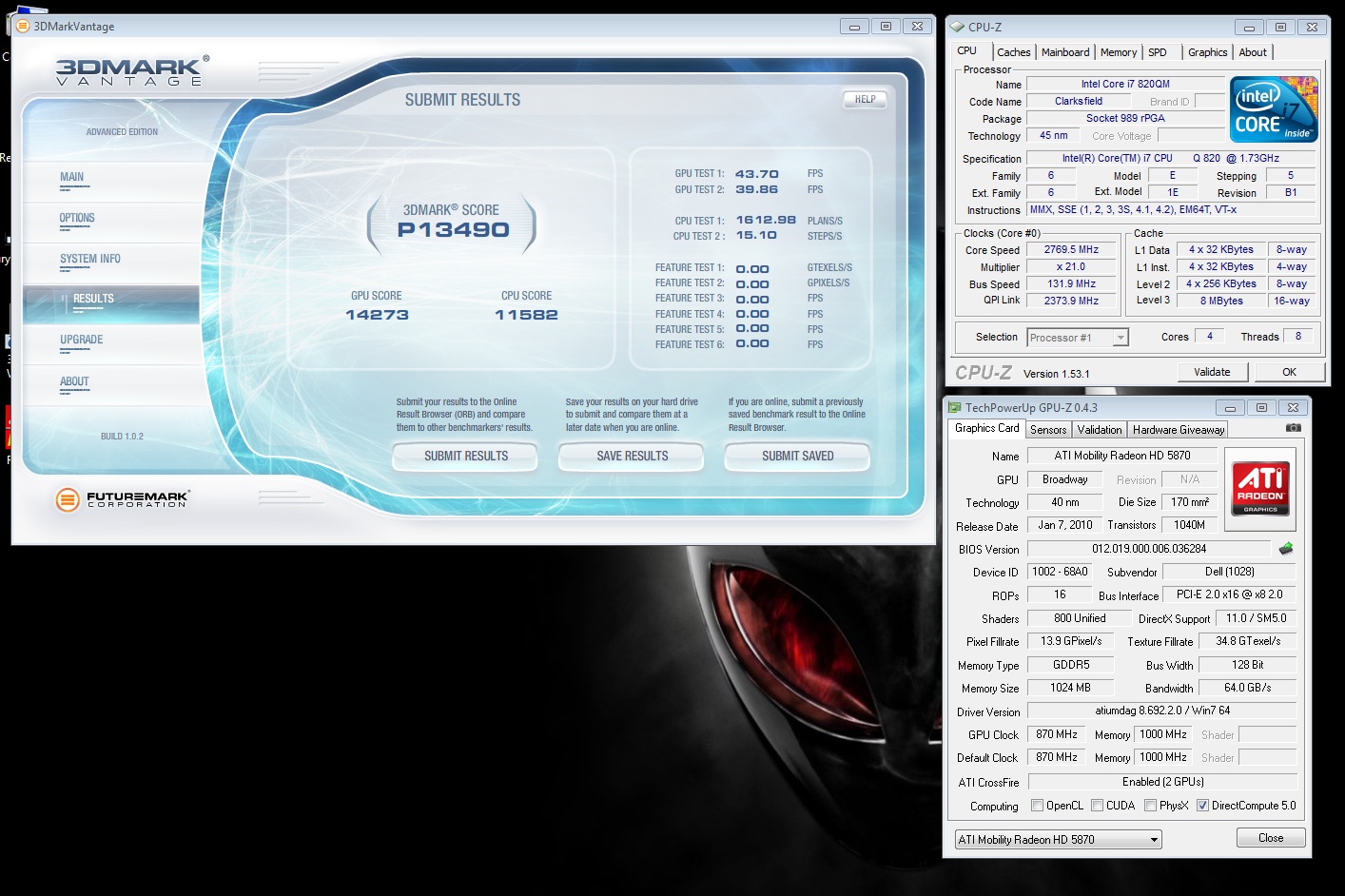
Task: Click Code Name value Clarksfield
Action: pyautogui.click(x=1079, y=101)
